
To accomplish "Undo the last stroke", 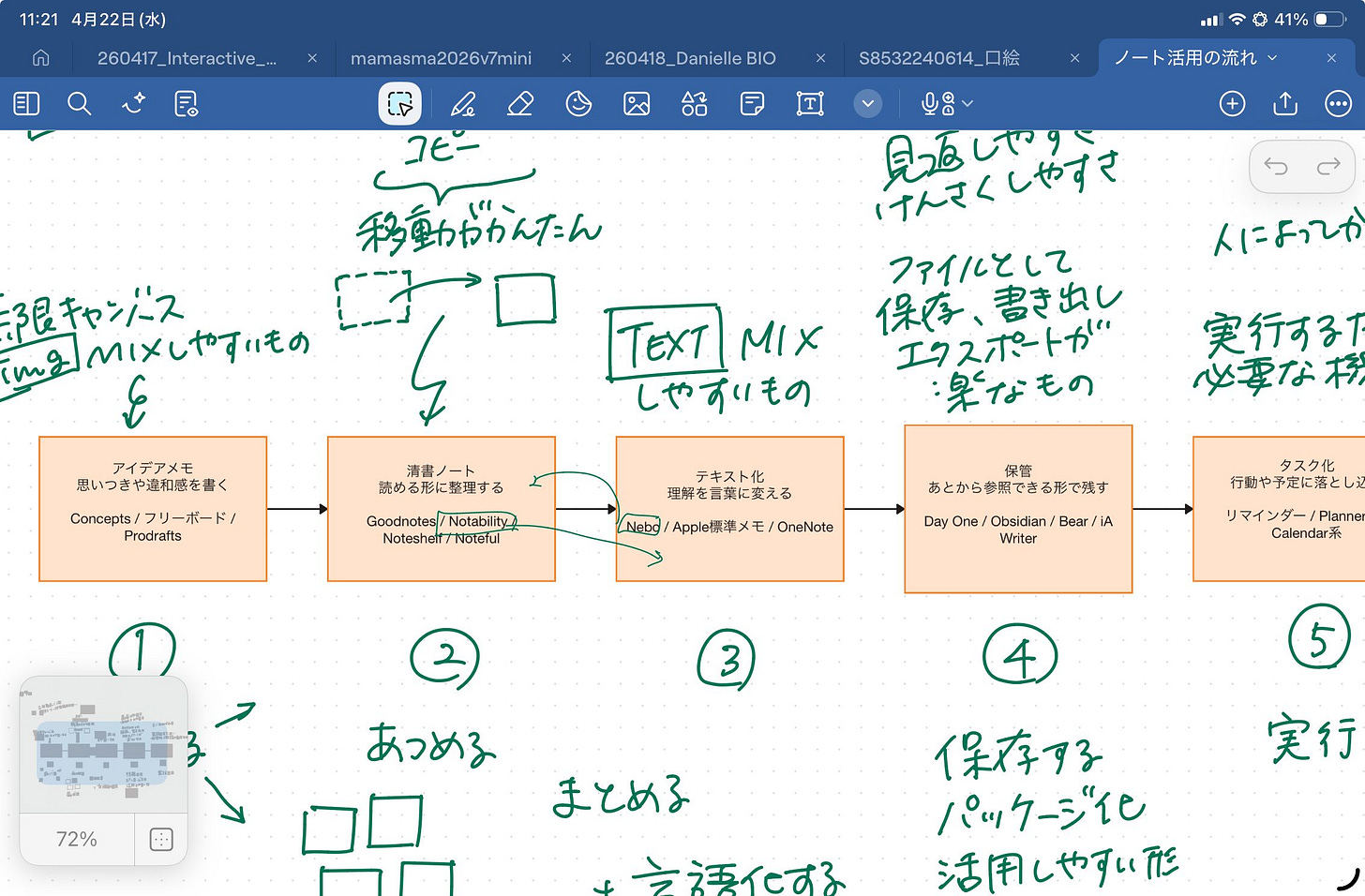I will [1276, 167].
